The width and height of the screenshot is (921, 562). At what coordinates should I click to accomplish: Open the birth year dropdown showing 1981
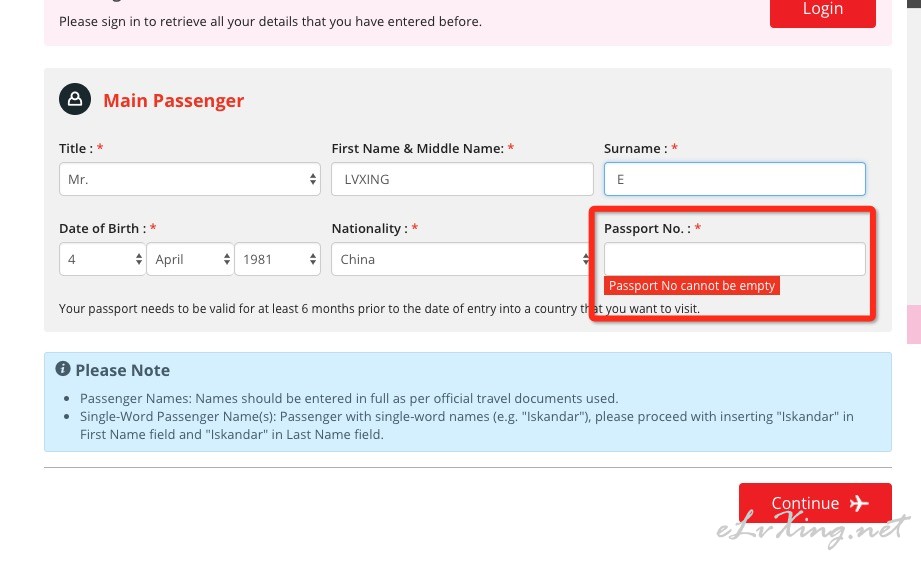pos(278,259)
